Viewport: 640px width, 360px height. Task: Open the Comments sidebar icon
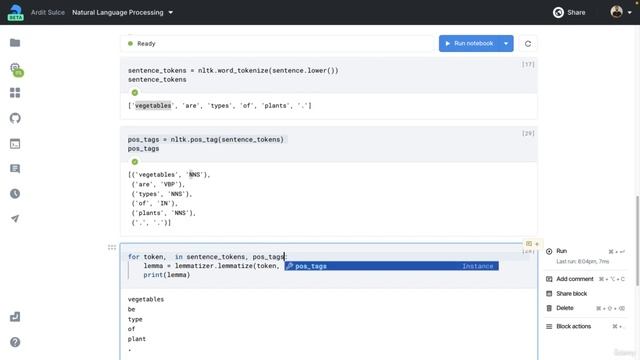15,169
